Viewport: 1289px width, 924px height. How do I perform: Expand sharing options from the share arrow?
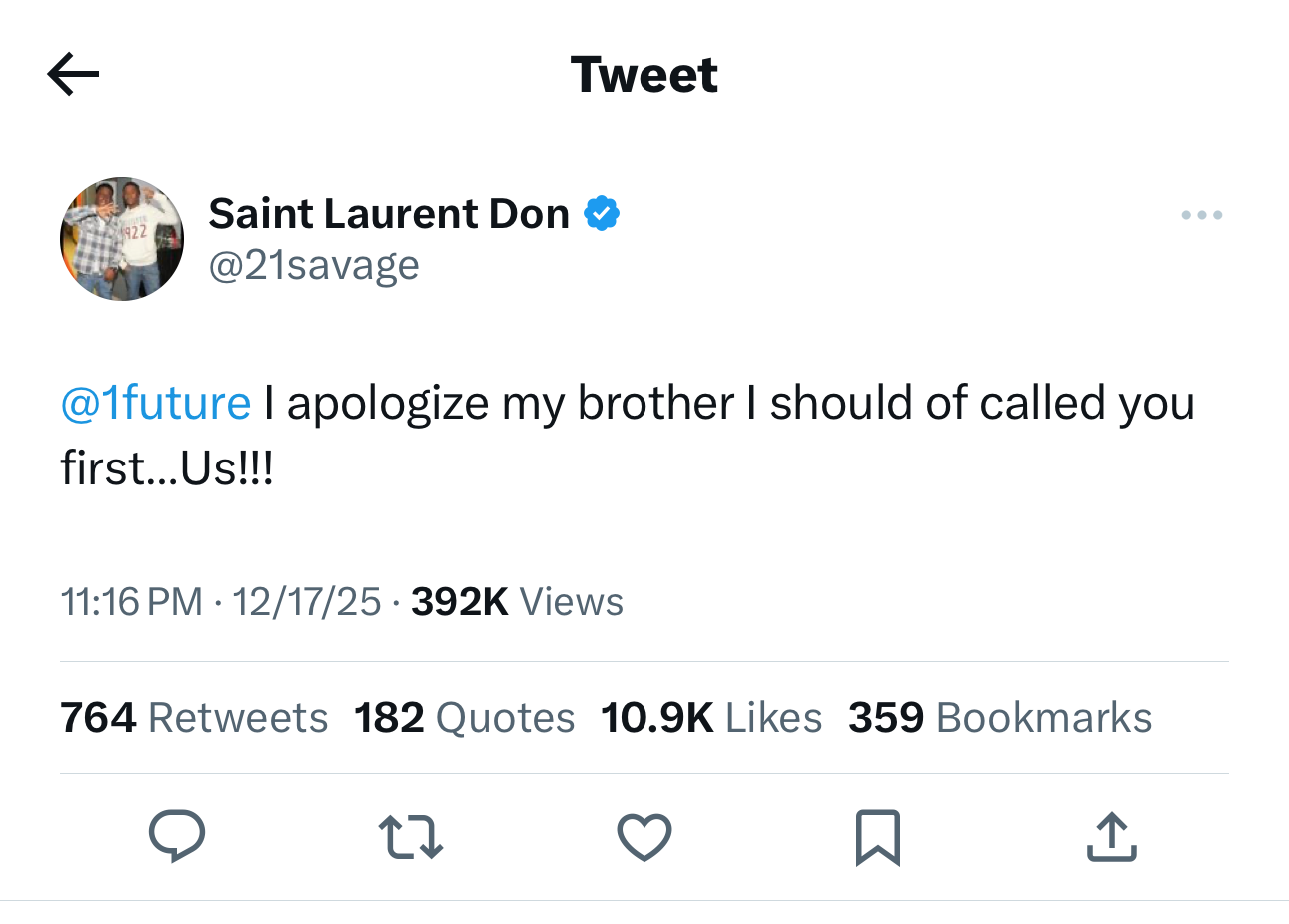(x=1111, y=837)
